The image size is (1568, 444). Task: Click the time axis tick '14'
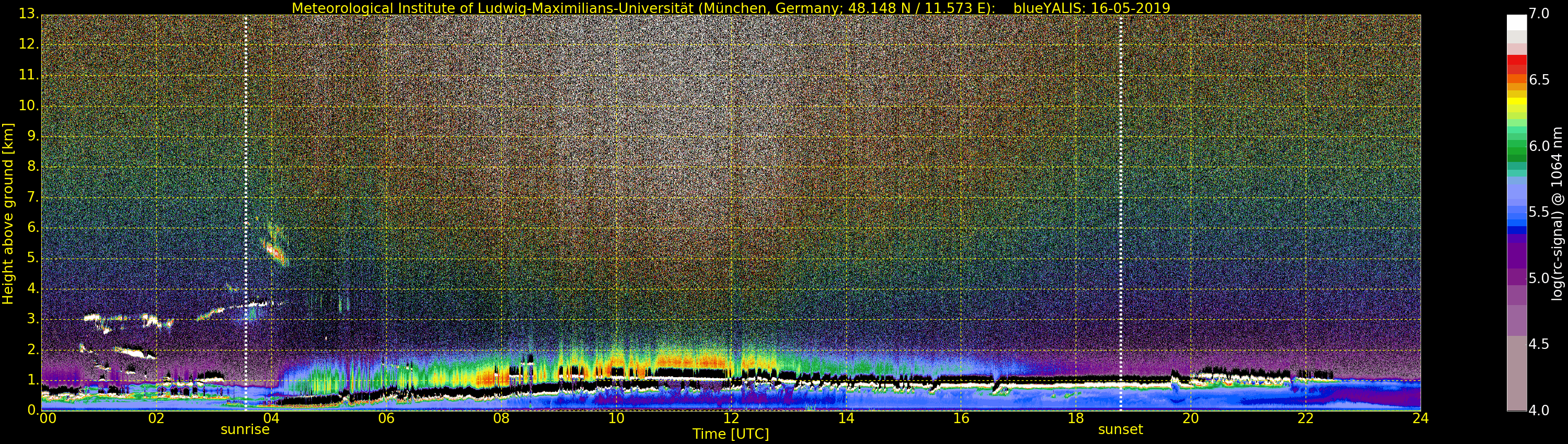pyautogui.click(x=846, y=418)
